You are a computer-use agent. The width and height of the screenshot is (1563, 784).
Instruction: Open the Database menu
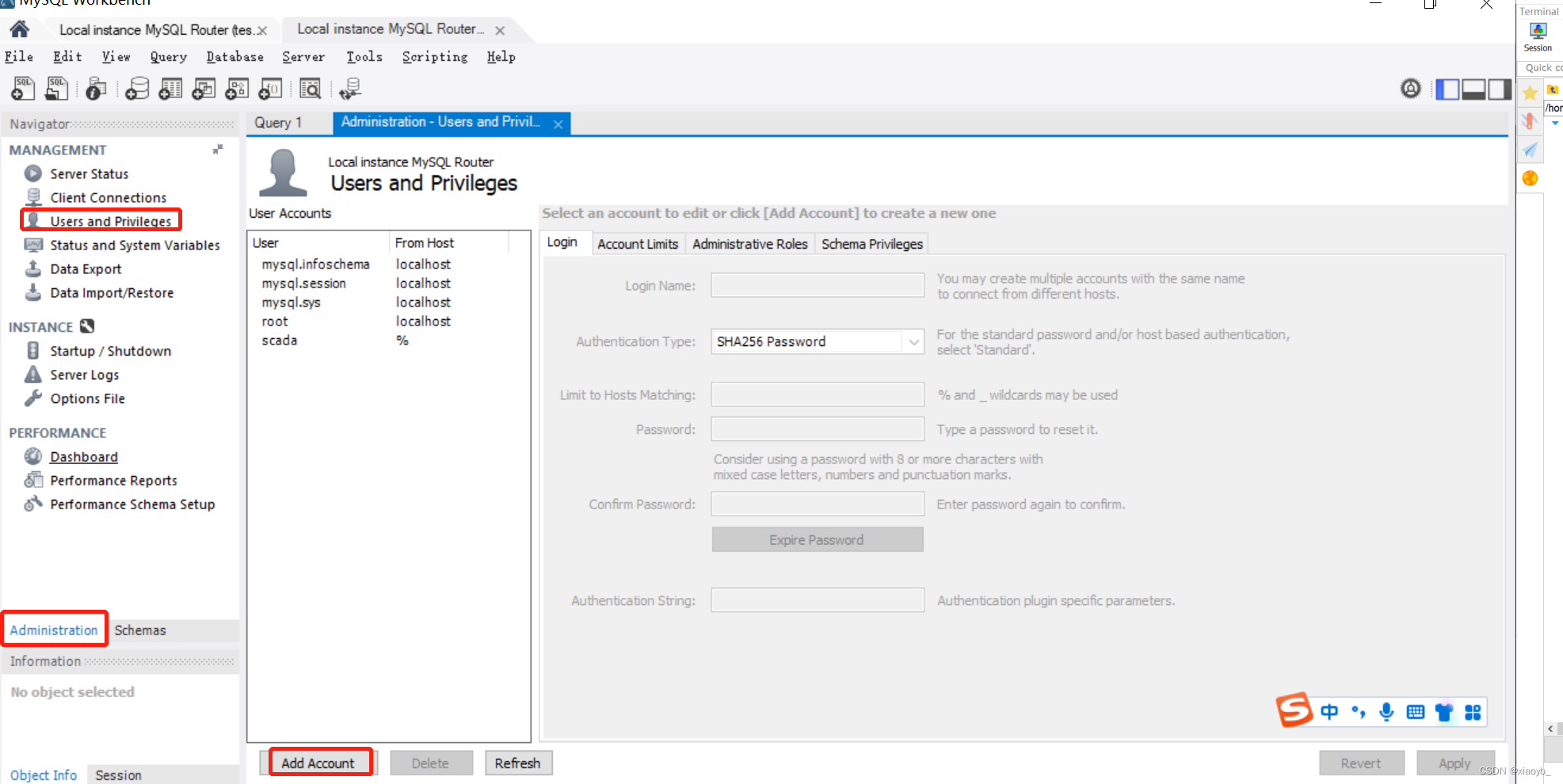pyautogui.click(x=234, y=56)
